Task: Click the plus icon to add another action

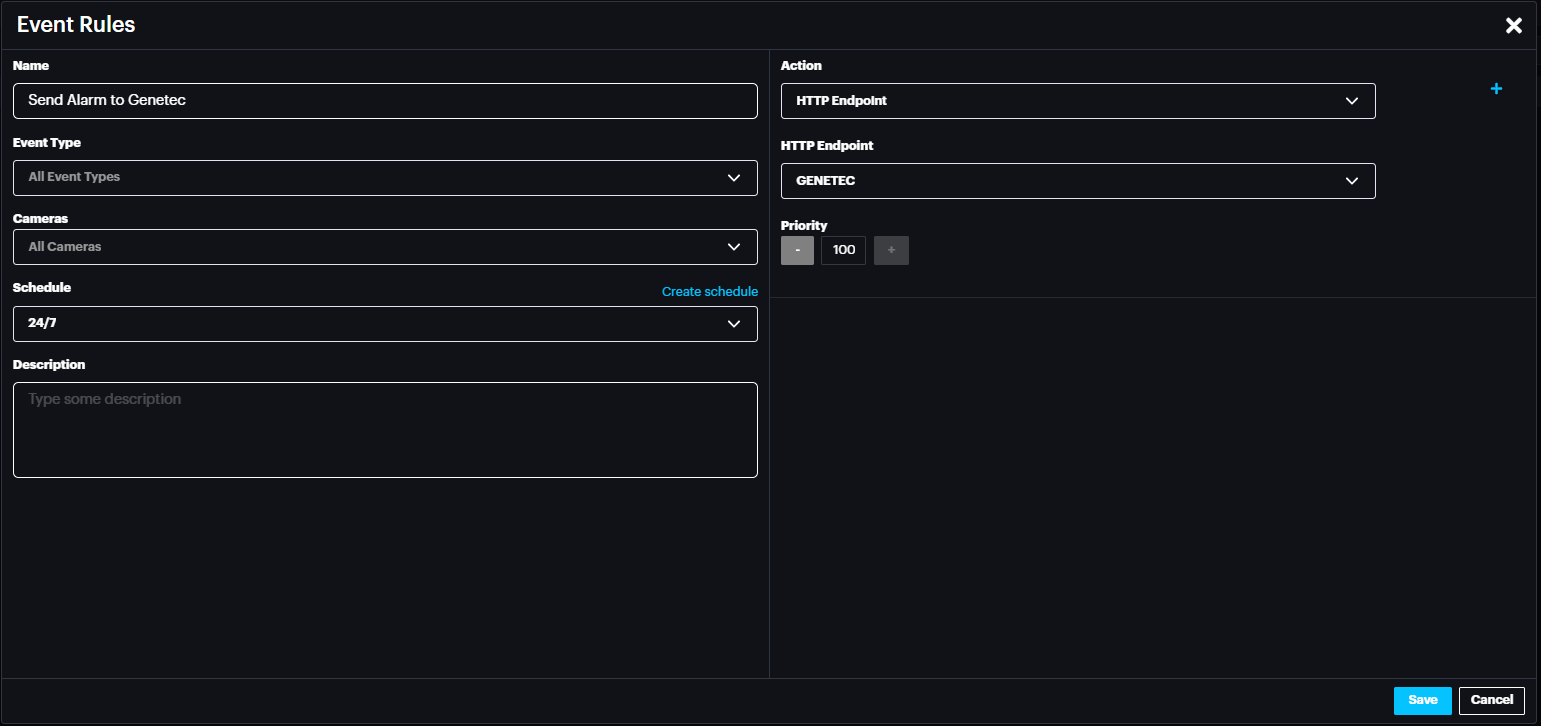Action: (1496, 89)
